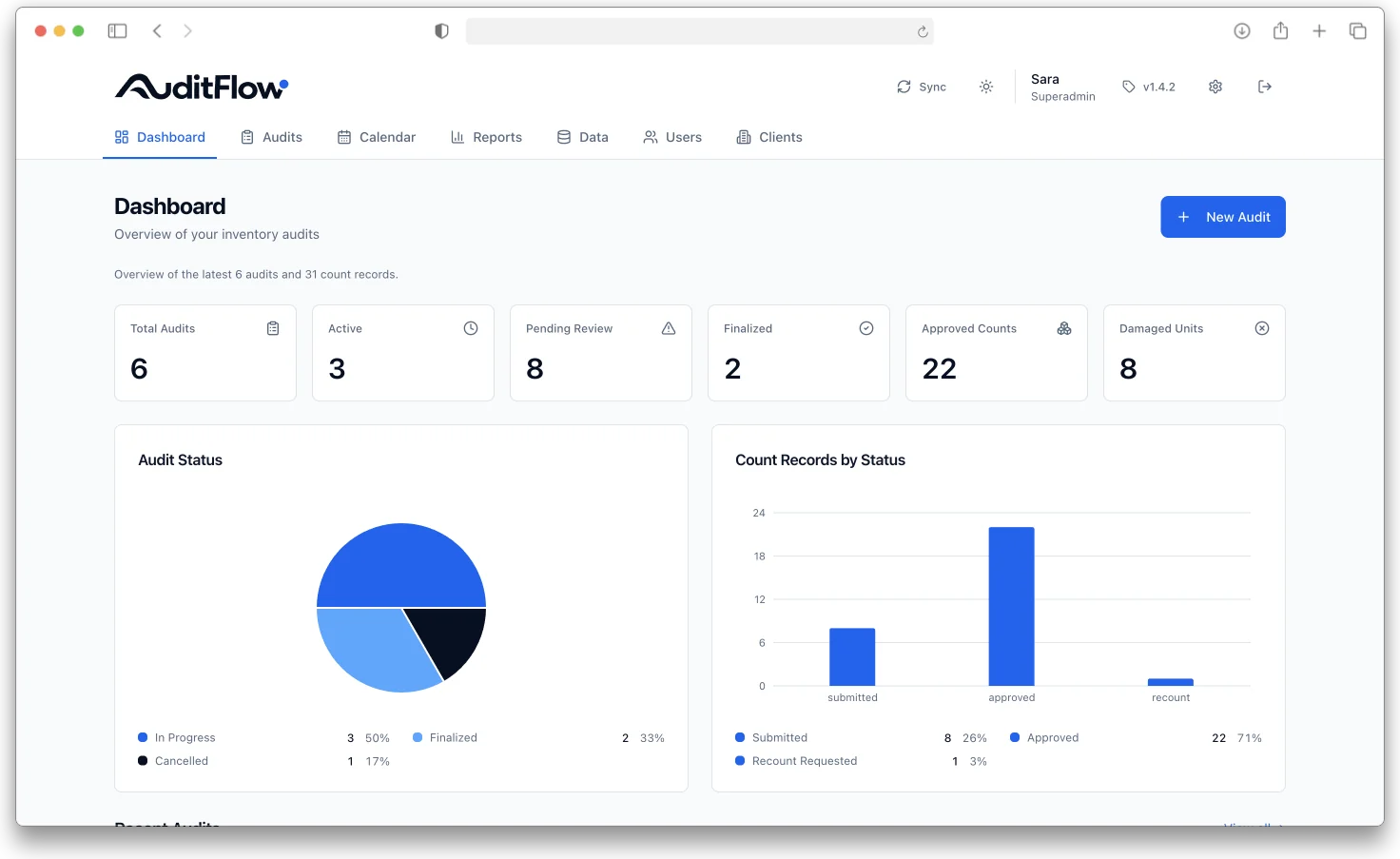Click the Recount Requested legend entry

pos(862,761)
